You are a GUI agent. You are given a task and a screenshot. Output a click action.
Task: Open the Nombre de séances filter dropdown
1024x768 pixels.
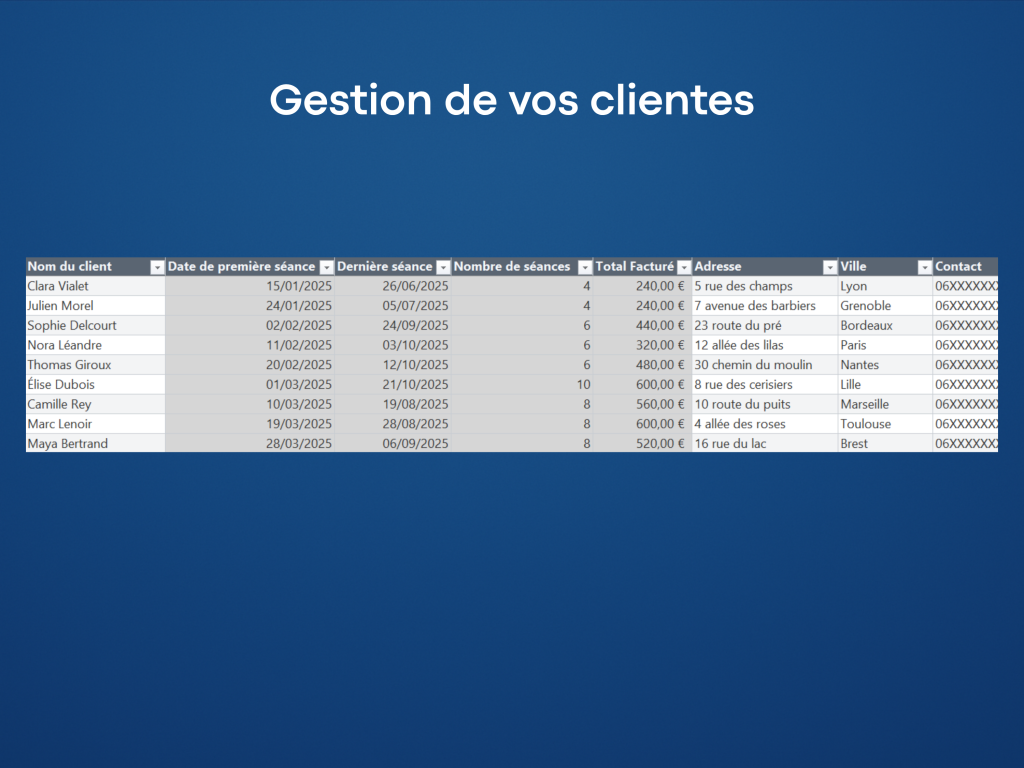(x=584, y=267)
